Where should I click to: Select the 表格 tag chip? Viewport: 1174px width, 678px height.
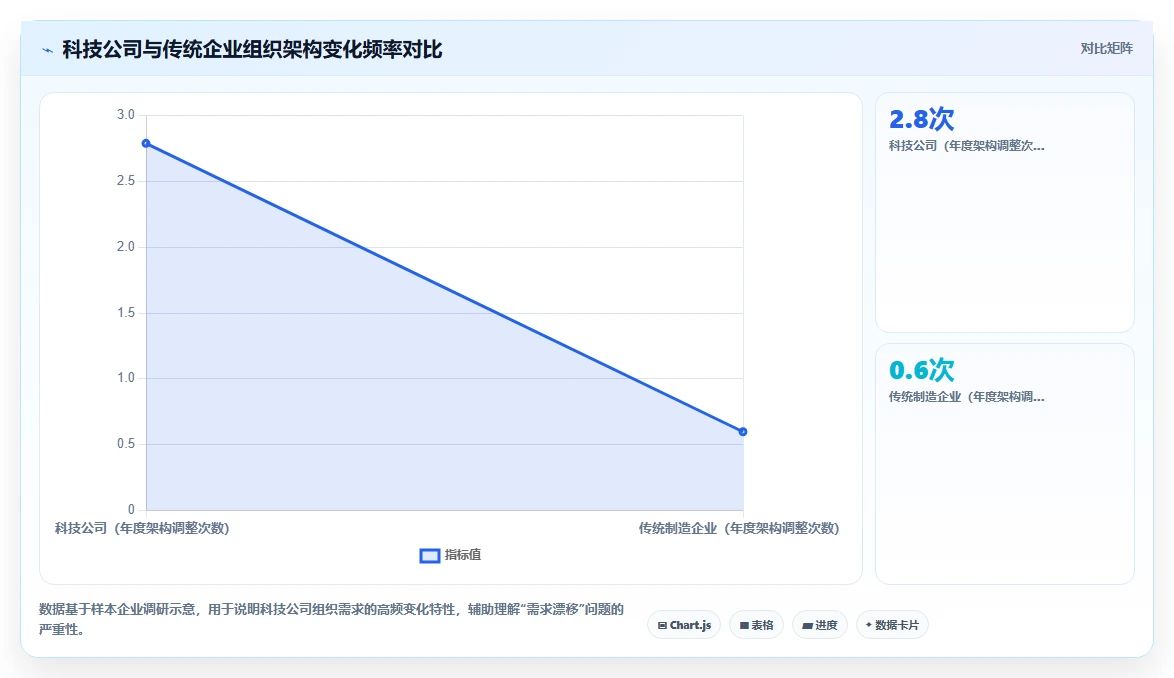click(x=756, y=625)
